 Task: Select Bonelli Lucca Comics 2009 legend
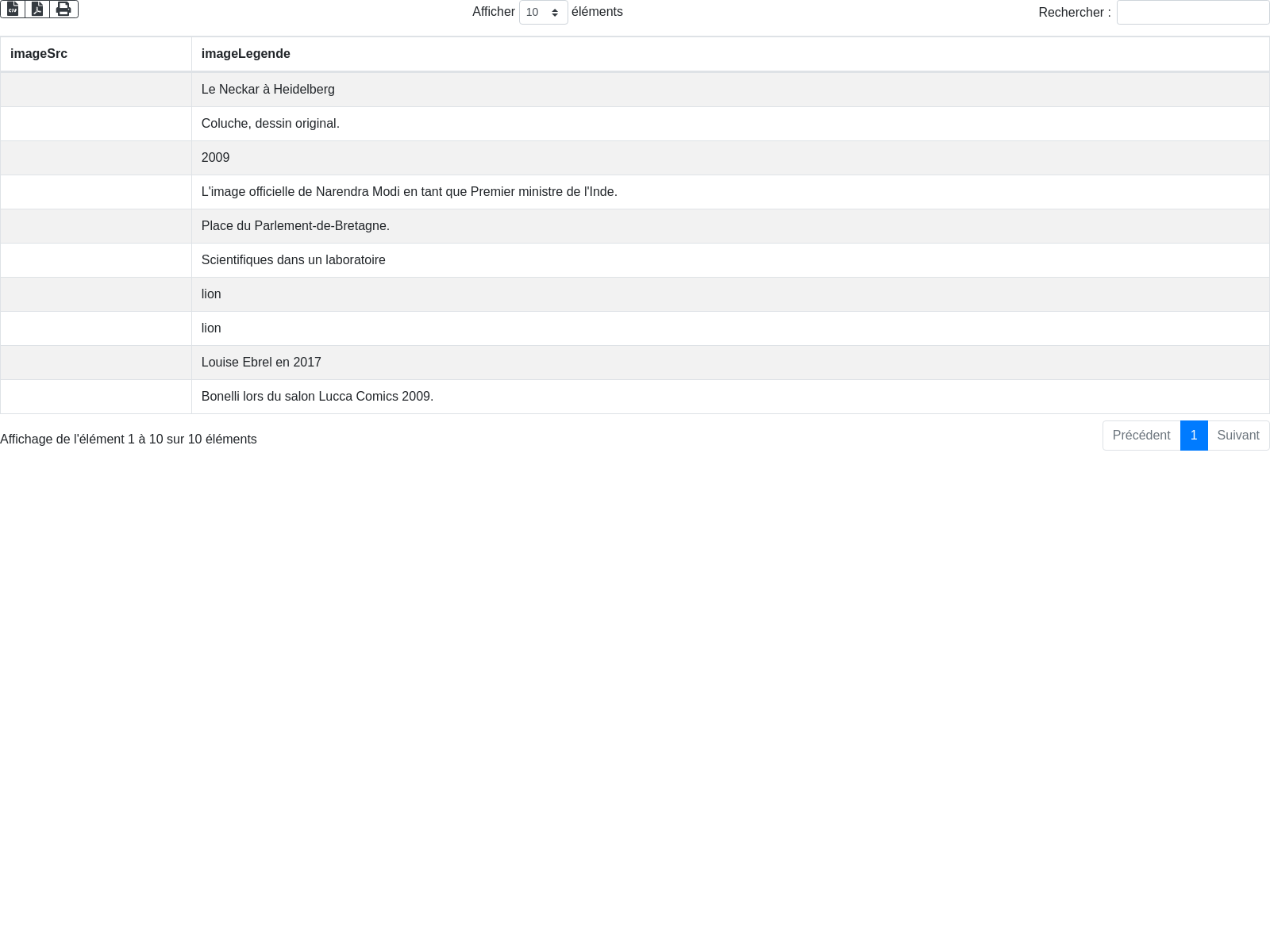tap(730, 397)
